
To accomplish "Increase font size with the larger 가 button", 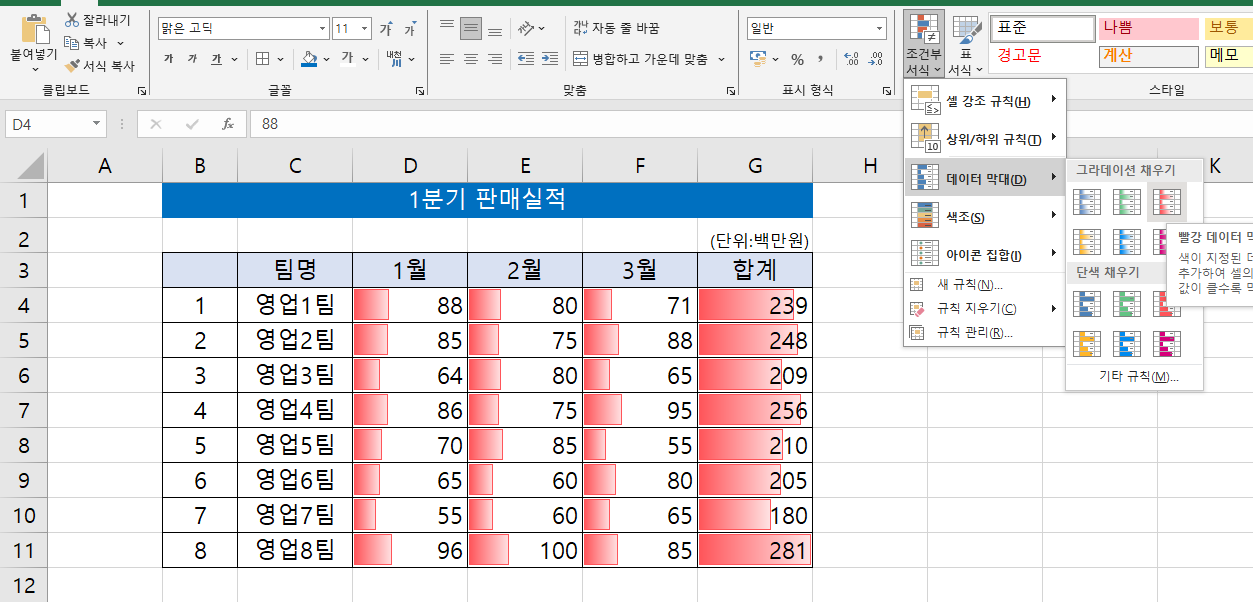I will [386, 29].
